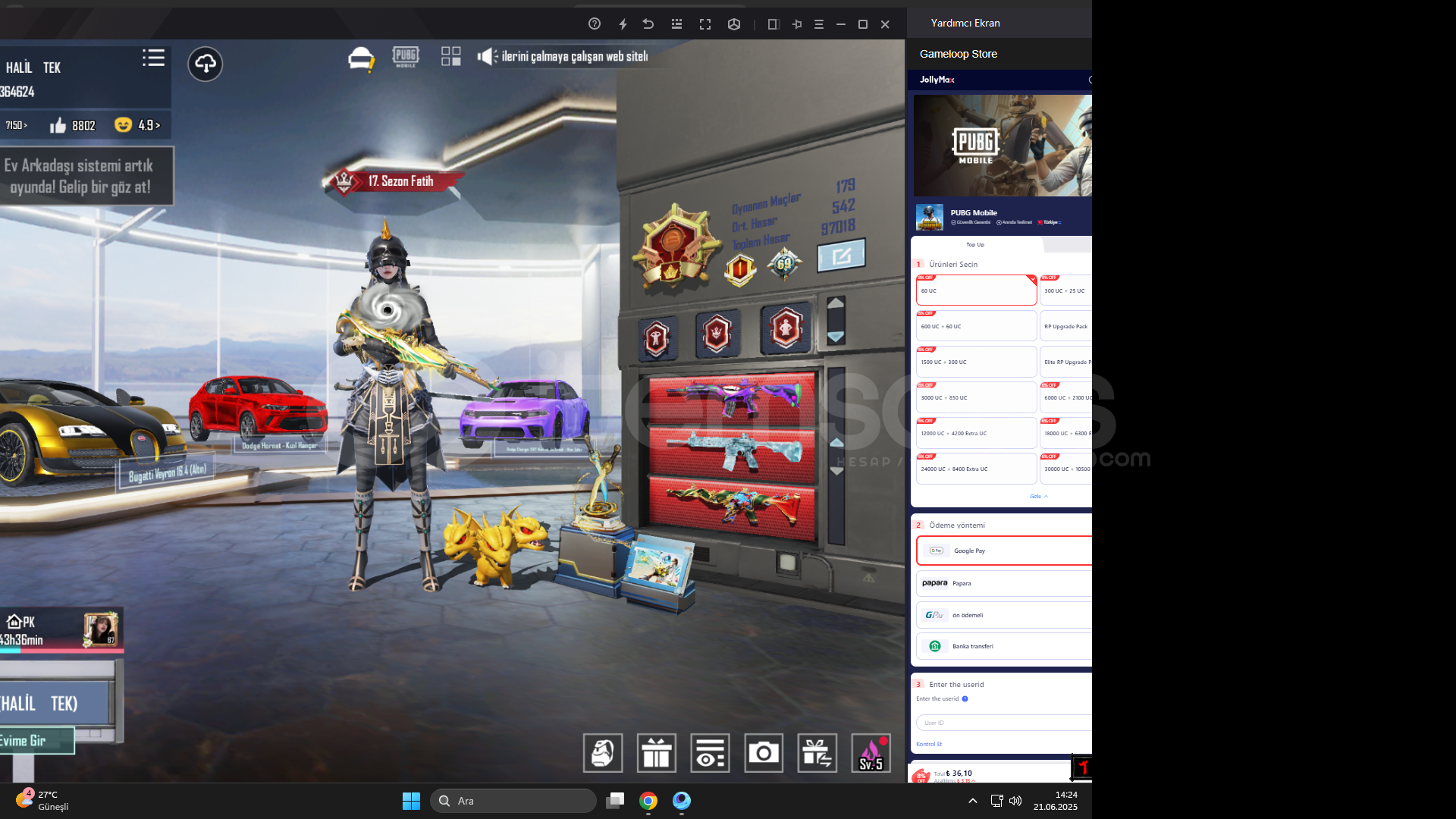The image size is (1456, 819).
Task: Open the help icon in GameLoop title bar
Action: [x=595, y=24]
